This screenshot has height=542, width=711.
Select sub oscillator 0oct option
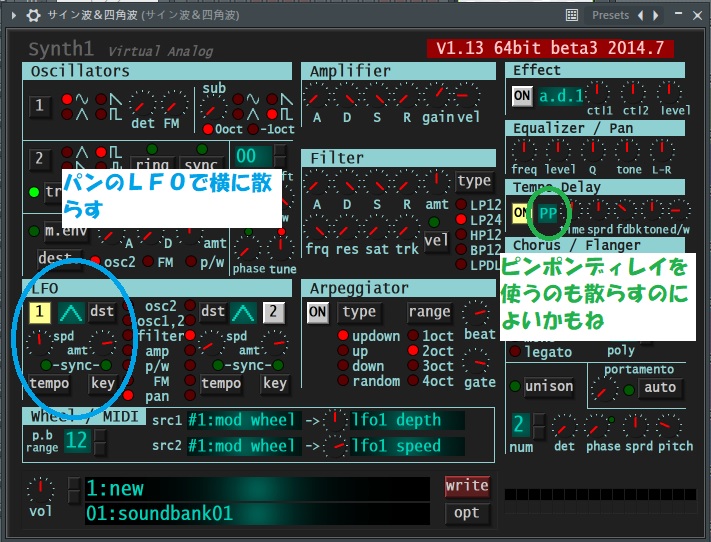pos(208,129)
